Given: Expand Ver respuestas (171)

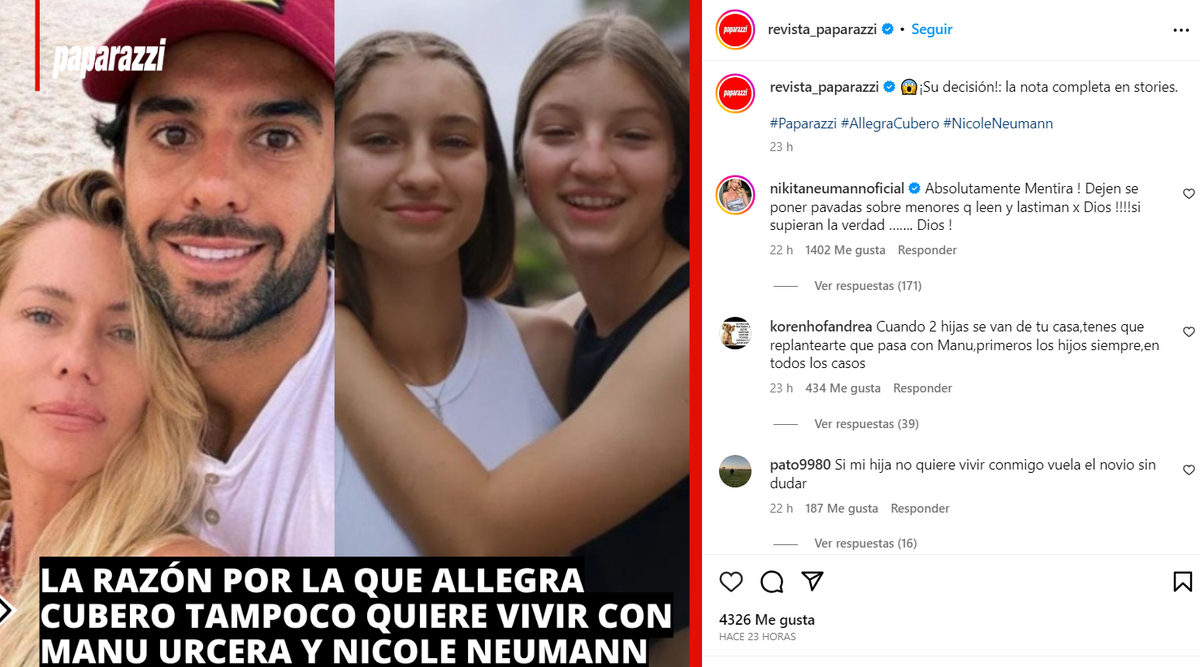Looking at the screenshot, I should 867,286.
